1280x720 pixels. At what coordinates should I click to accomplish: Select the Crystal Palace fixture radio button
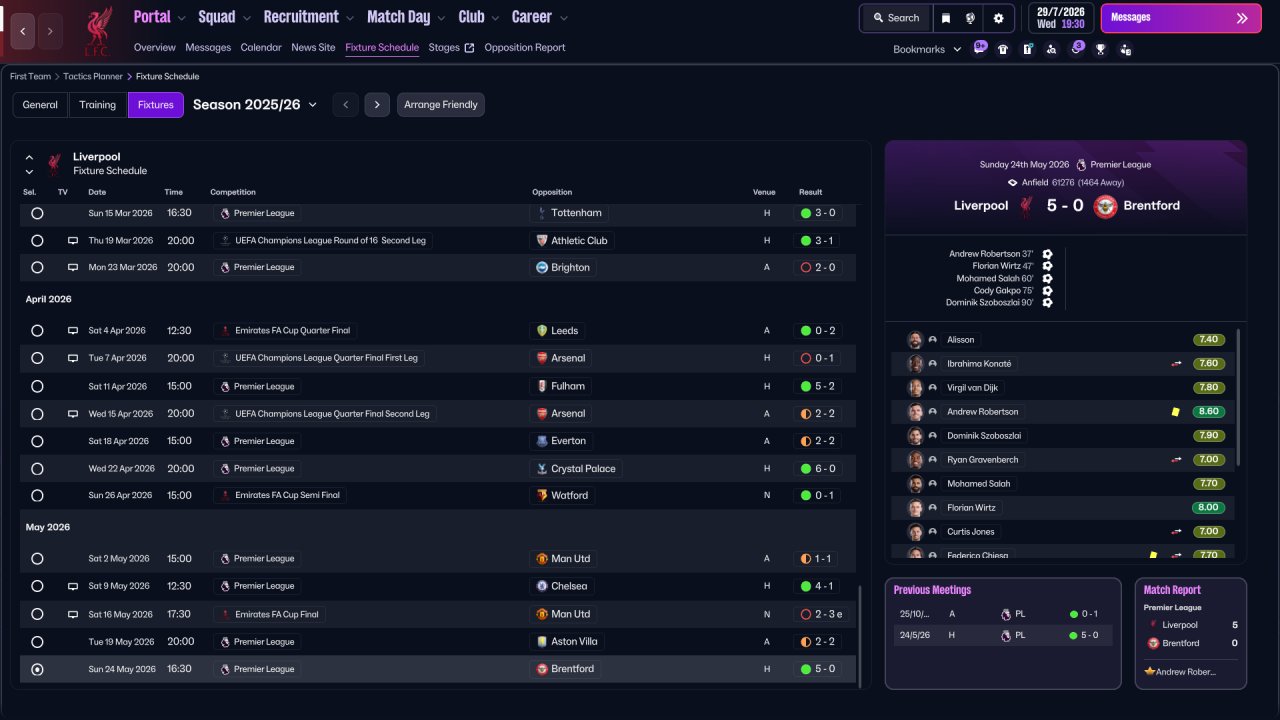pos(37,469)
